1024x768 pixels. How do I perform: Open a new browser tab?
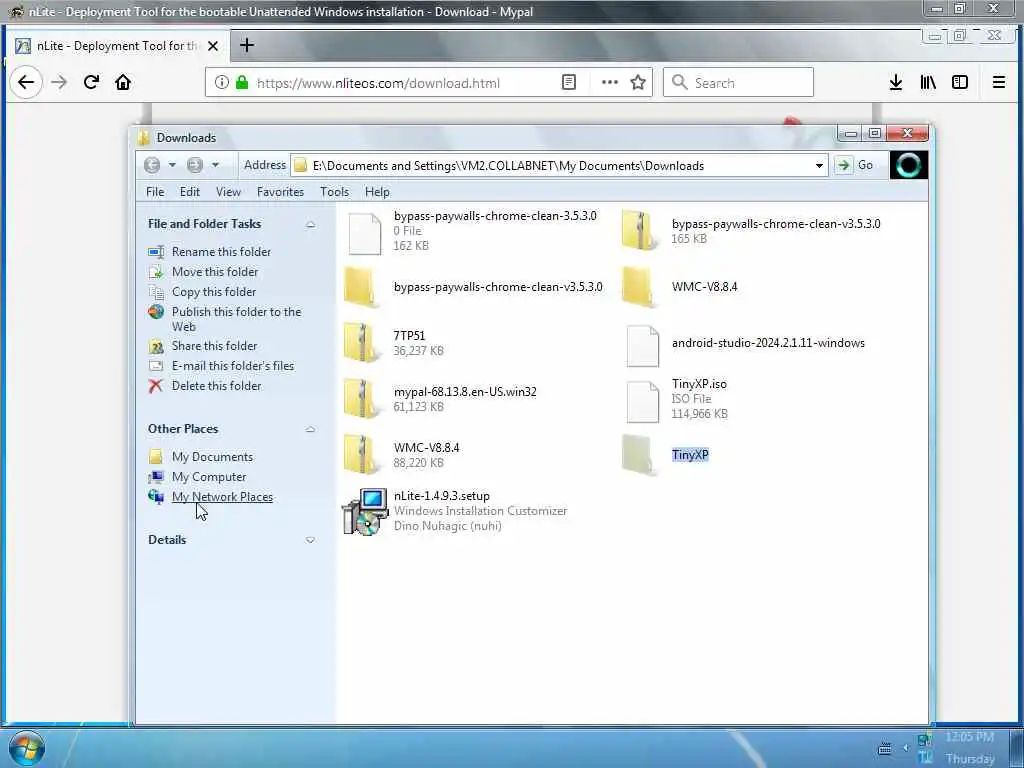tap(247, 45)
